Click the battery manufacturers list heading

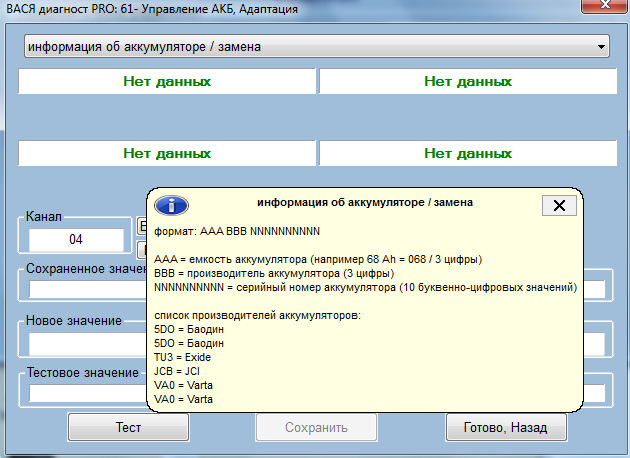click(x=258, y=315)
